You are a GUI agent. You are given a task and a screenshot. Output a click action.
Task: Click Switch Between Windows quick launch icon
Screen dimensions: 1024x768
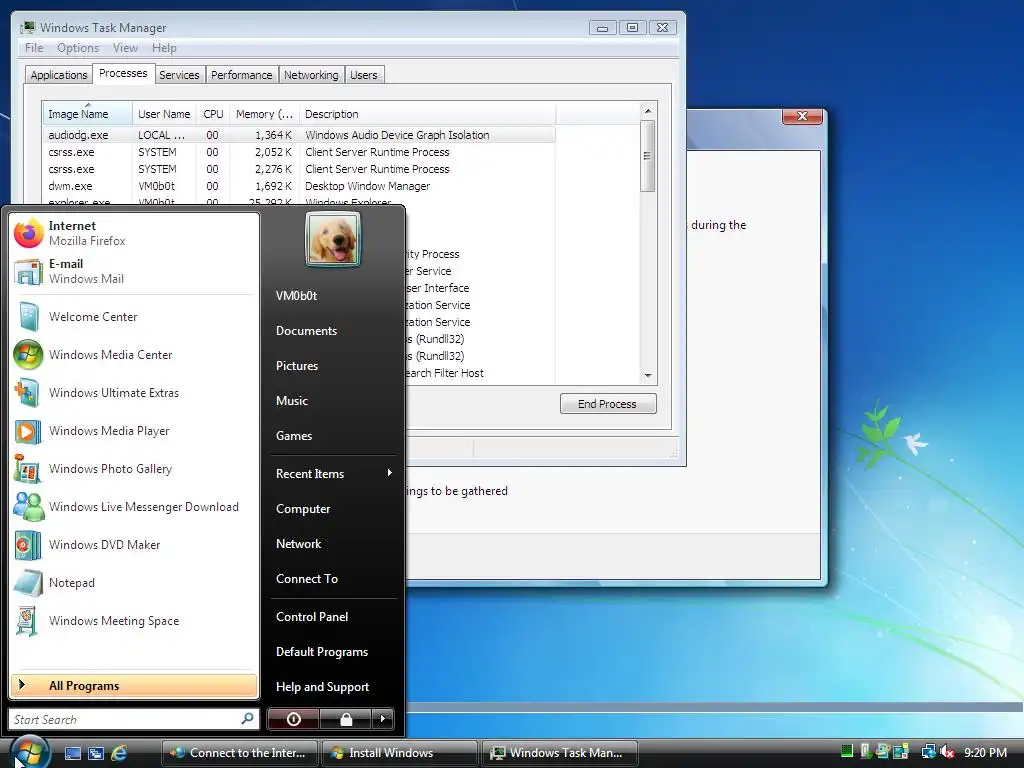coord(96,753)
